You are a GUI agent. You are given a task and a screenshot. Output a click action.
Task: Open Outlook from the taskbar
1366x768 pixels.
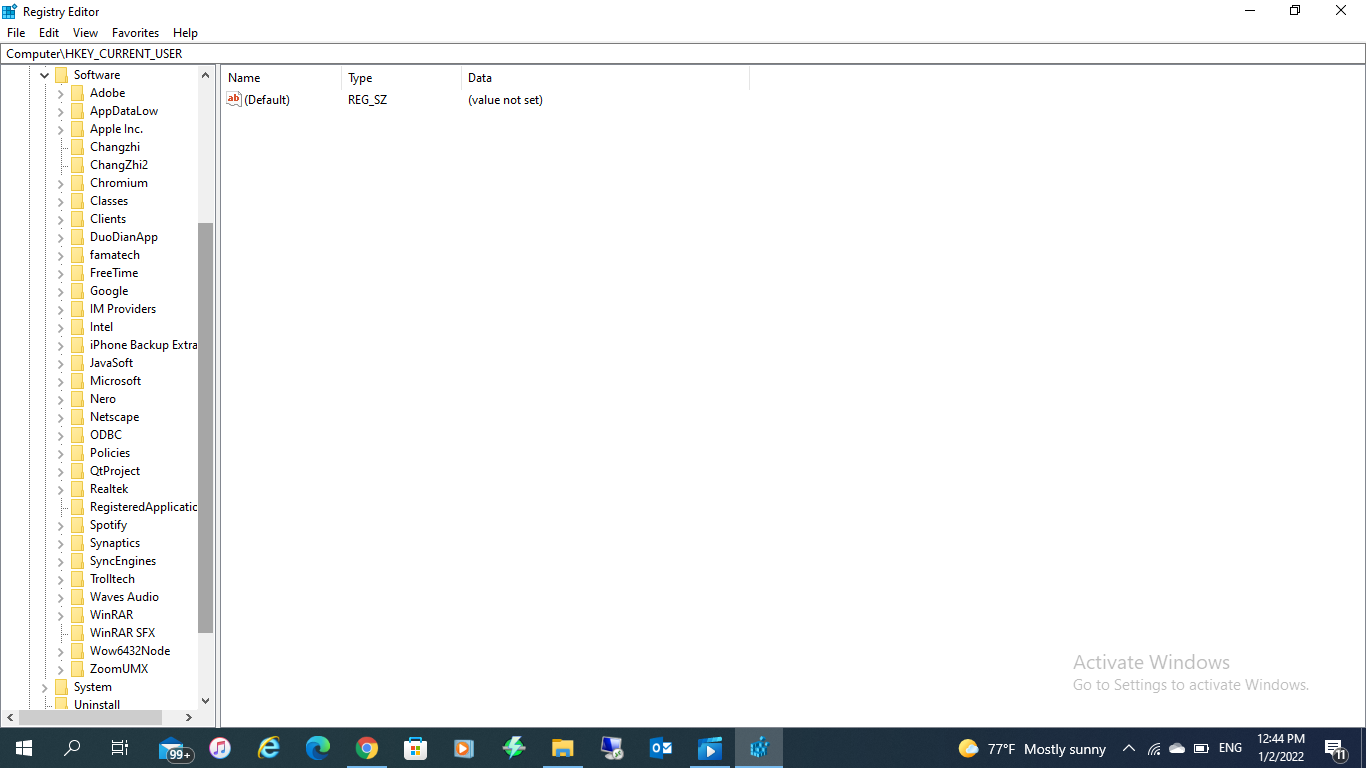(660, 748)
